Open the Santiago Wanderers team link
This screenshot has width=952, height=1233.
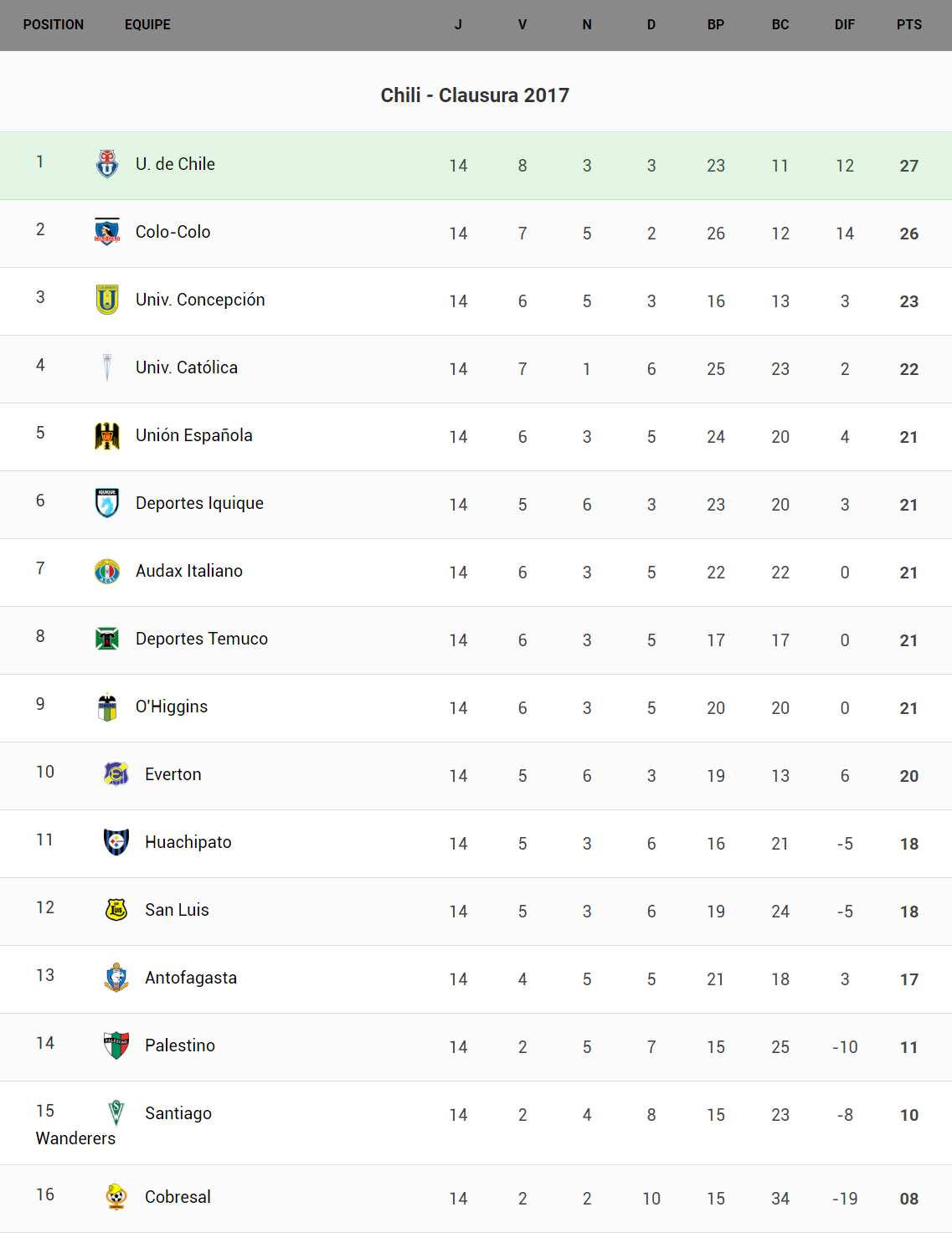click(x=178, y=1113)
